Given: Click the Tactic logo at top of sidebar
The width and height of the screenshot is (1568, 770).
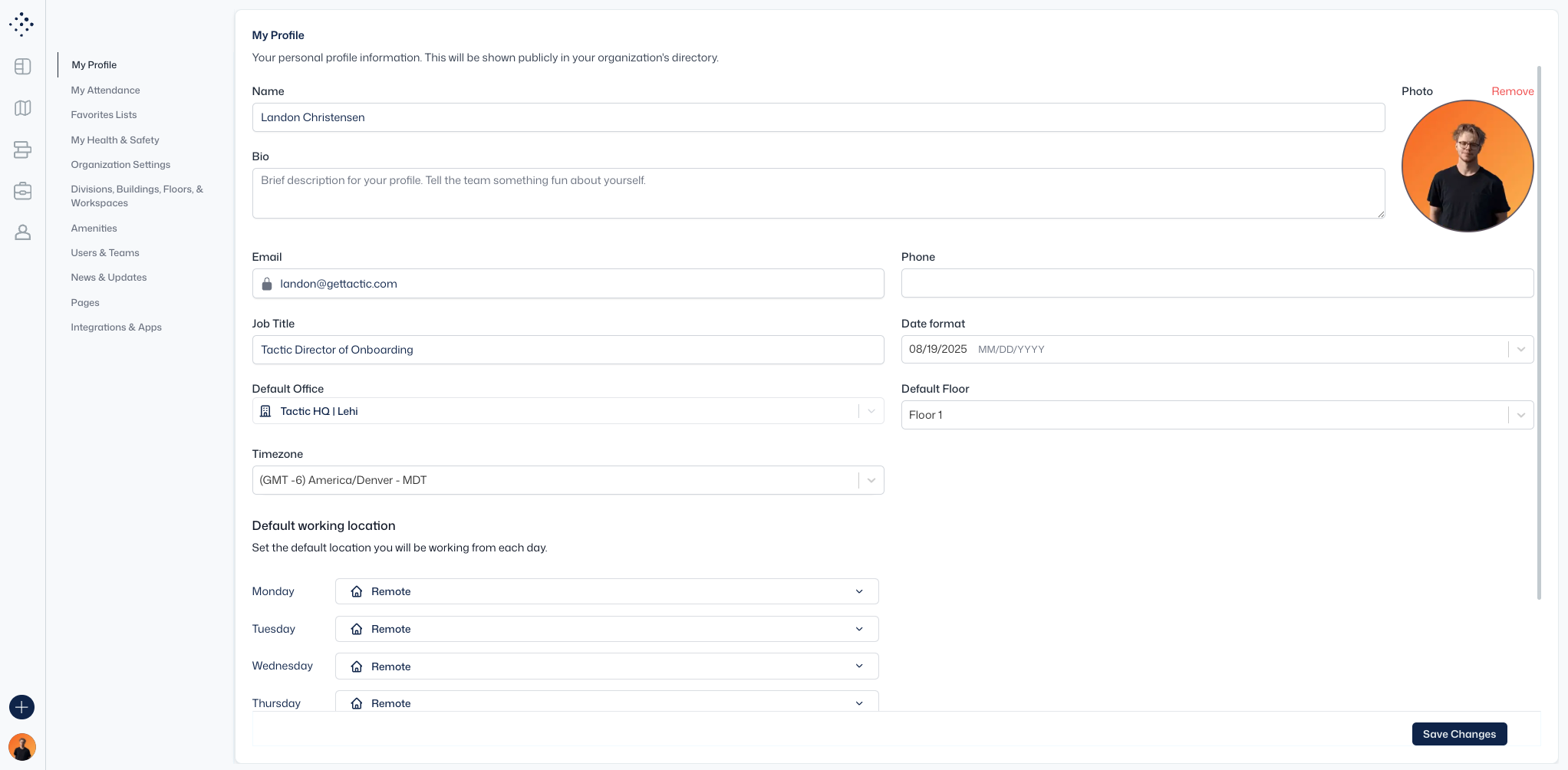Looking at the screenshot, I should [21, 24].
